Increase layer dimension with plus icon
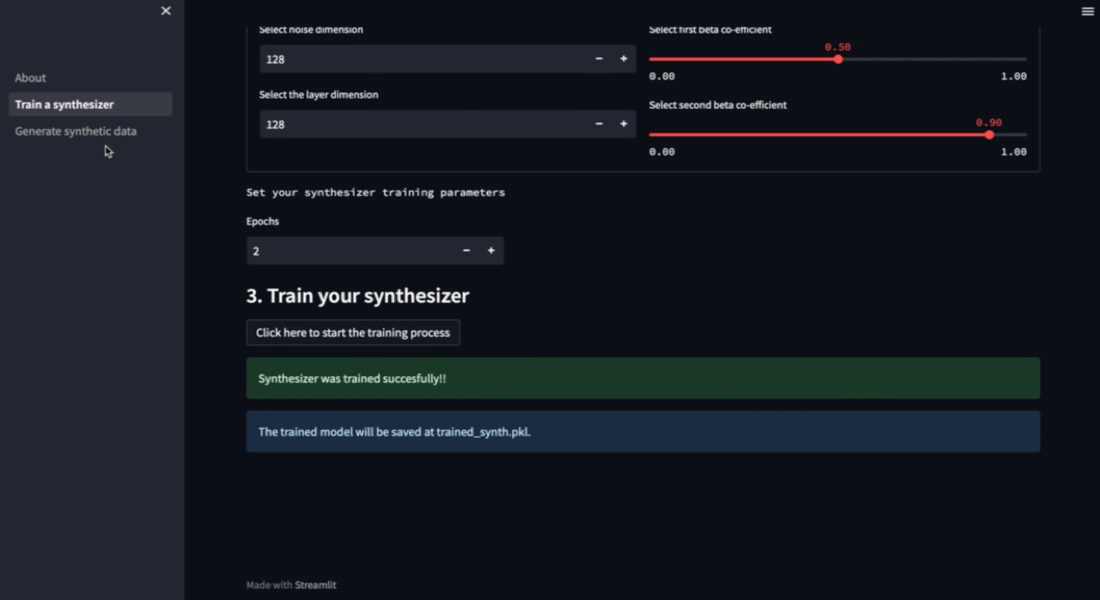Screen dimensions: 1100x600 pos(624,124)
